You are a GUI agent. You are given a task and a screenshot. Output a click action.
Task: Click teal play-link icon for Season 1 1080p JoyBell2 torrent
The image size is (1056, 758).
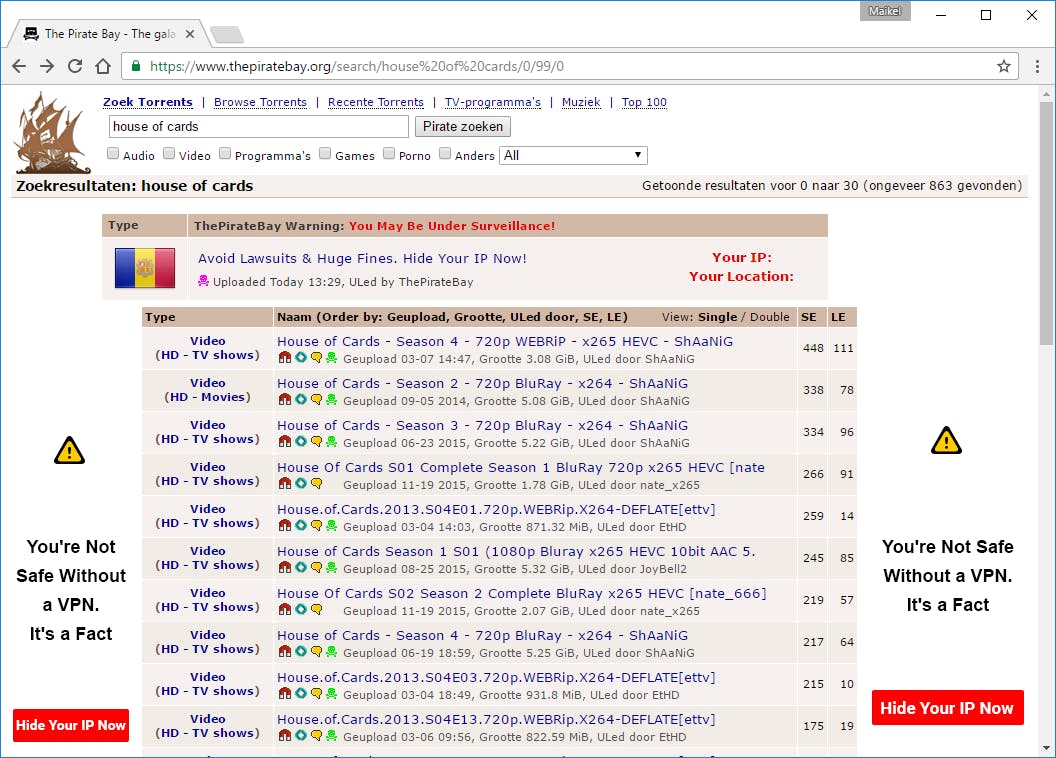click(300, 568)
